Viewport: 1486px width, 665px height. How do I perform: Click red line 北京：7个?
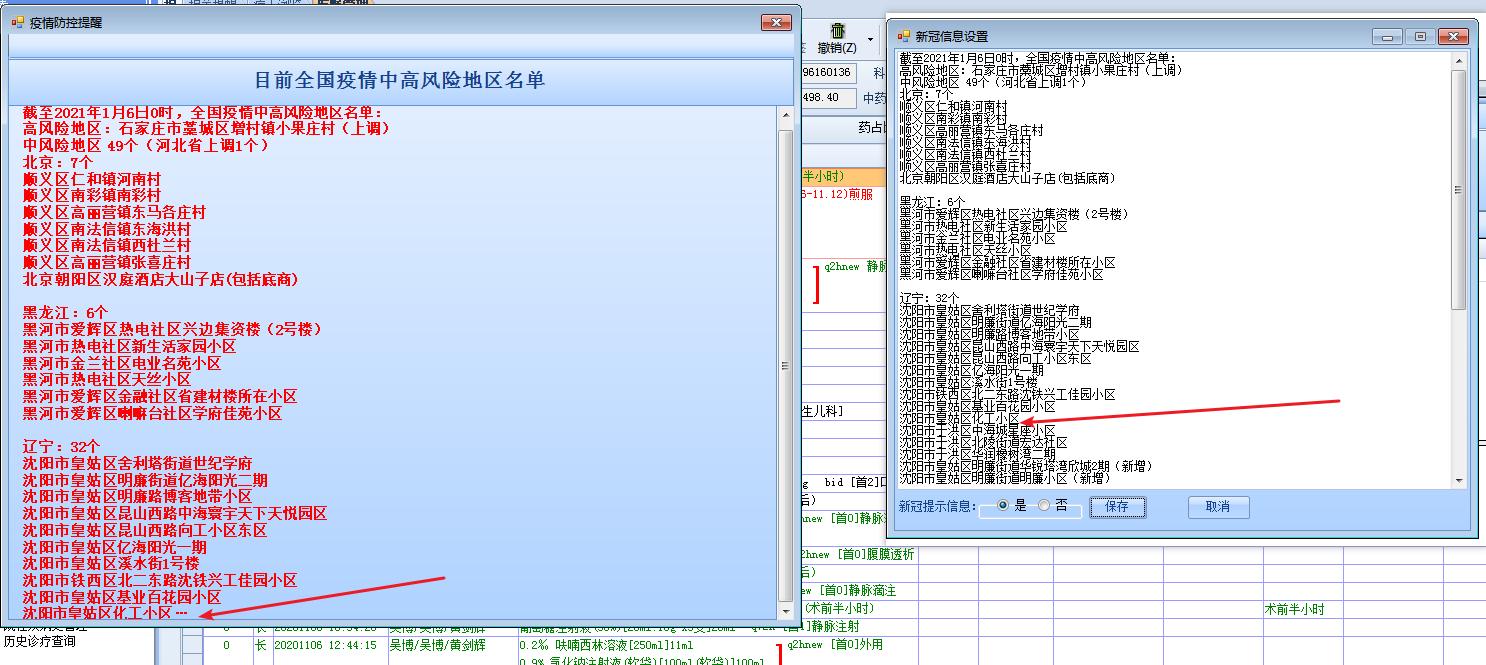[x=58, y=162]
